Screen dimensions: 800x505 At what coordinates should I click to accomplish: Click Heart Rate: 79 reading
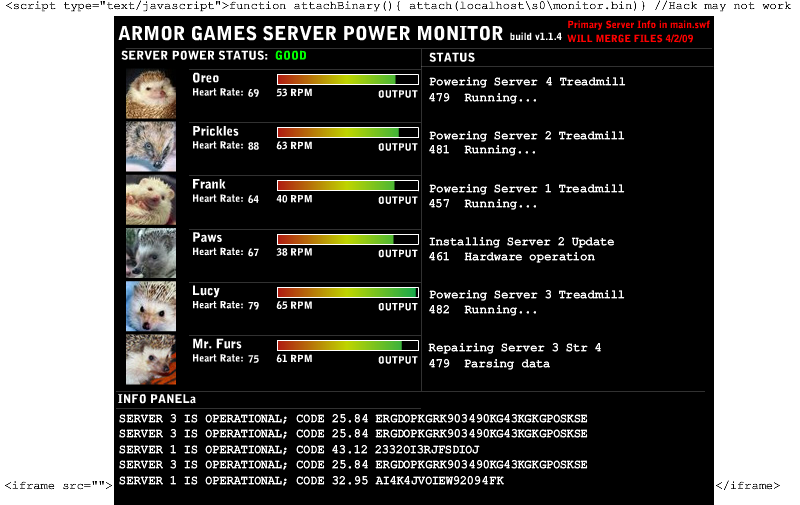click(x=226, y=305)
